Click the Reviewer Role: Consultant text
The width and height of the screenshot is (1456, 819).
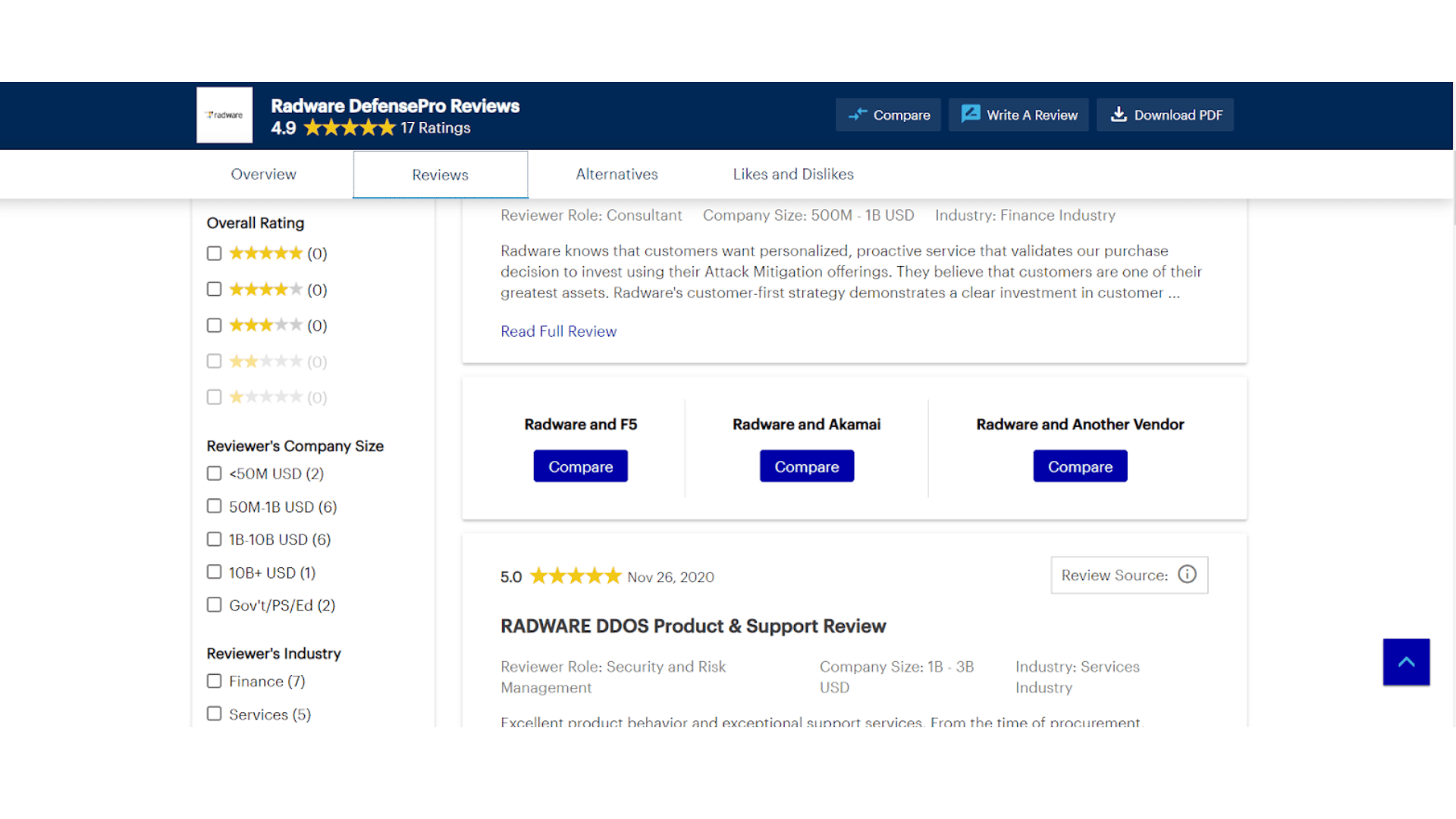coord(591,215)
